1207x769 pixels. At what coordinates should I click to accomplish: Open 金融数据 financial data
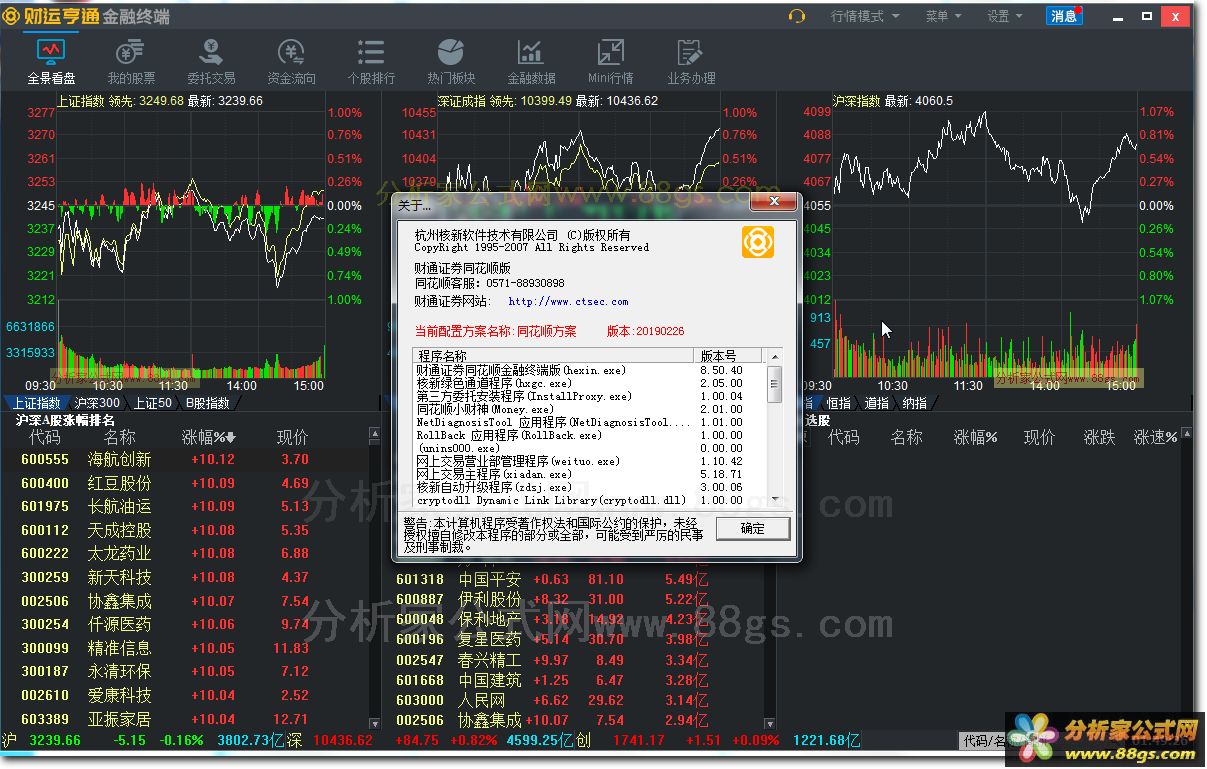point(531,62)
